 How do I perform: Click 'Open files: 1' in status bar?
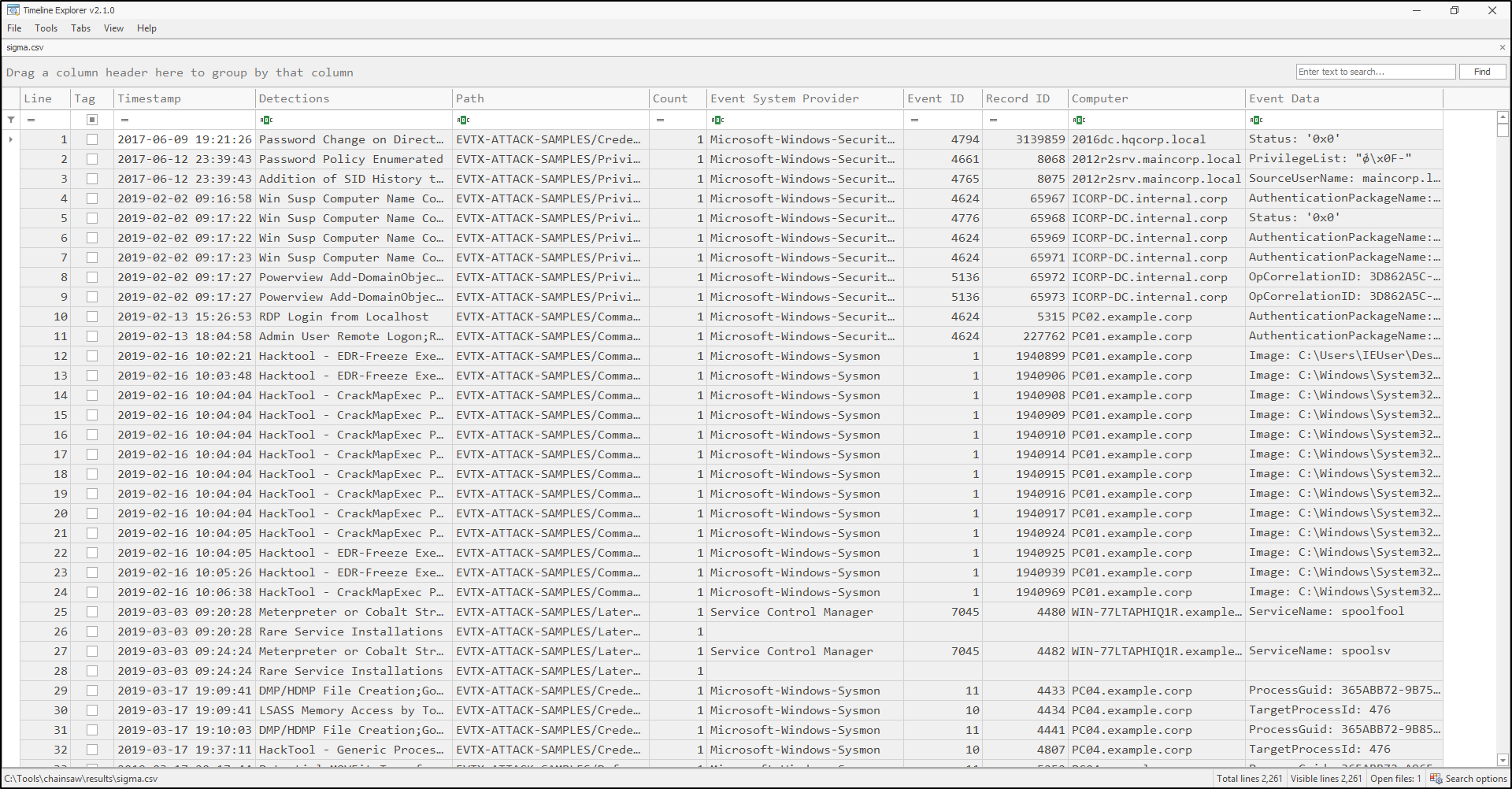point(1395,779)
